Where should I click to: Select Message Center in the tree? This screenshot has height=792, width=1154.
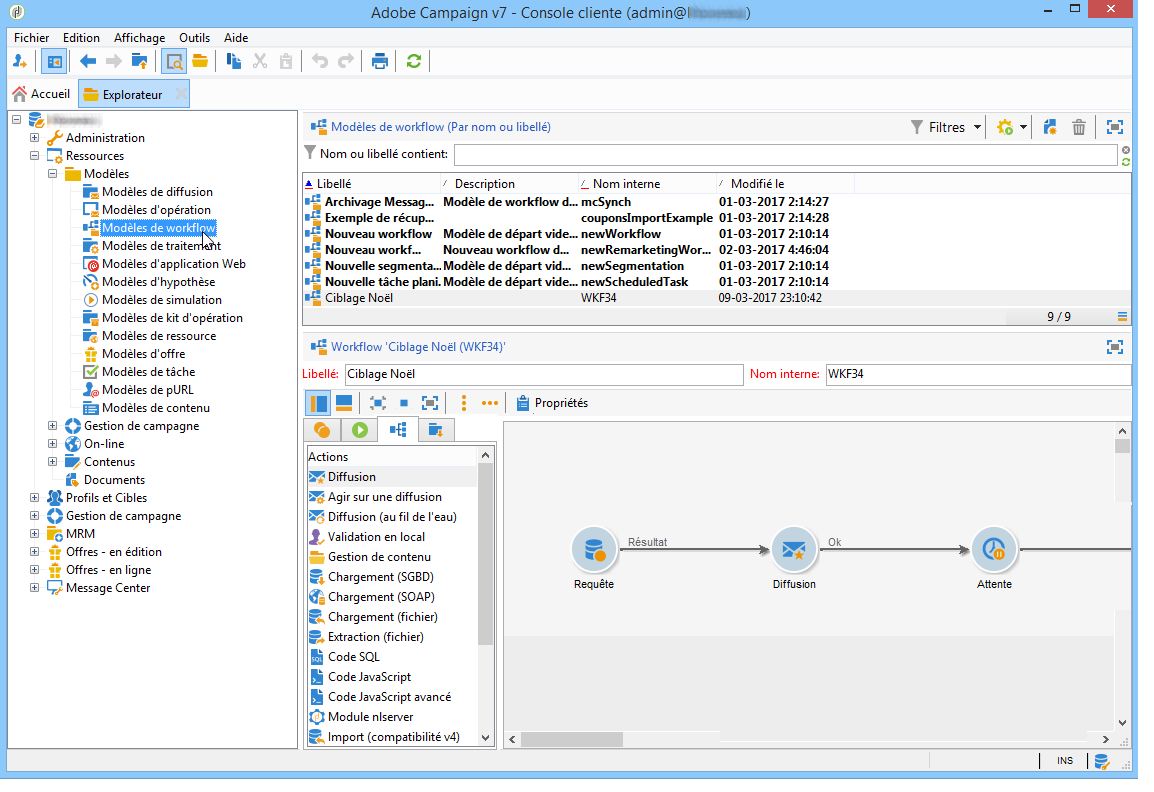(x=107, y=588)
